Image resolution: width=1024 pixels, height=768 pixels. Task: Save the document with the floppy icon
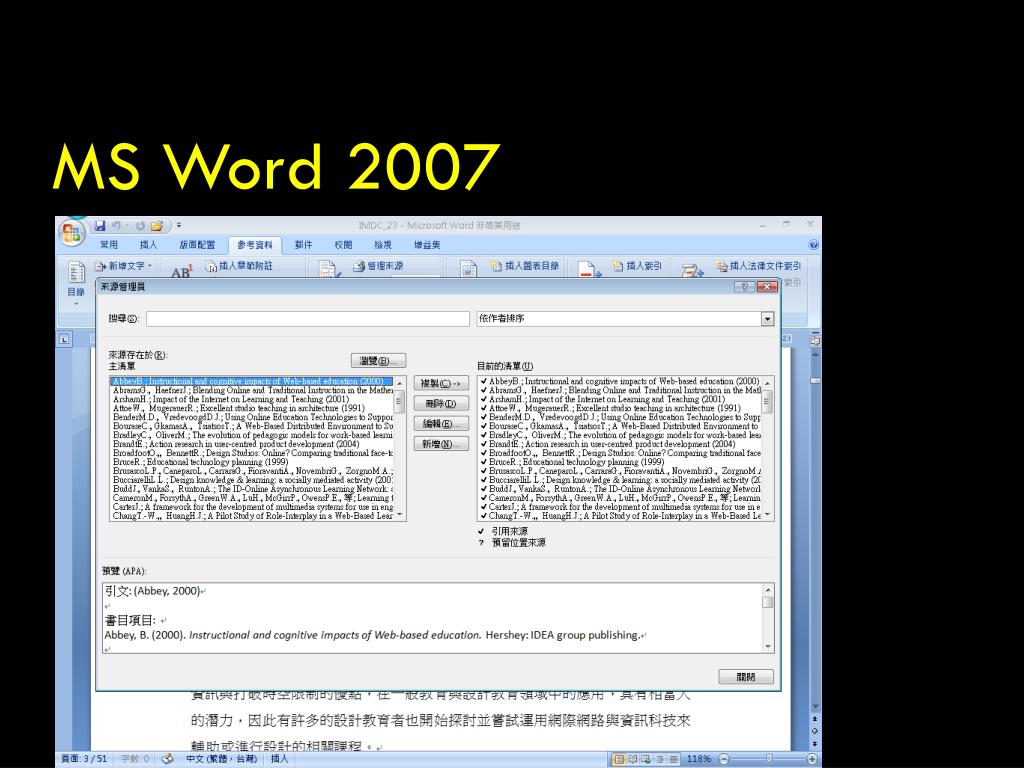[100, 226]
